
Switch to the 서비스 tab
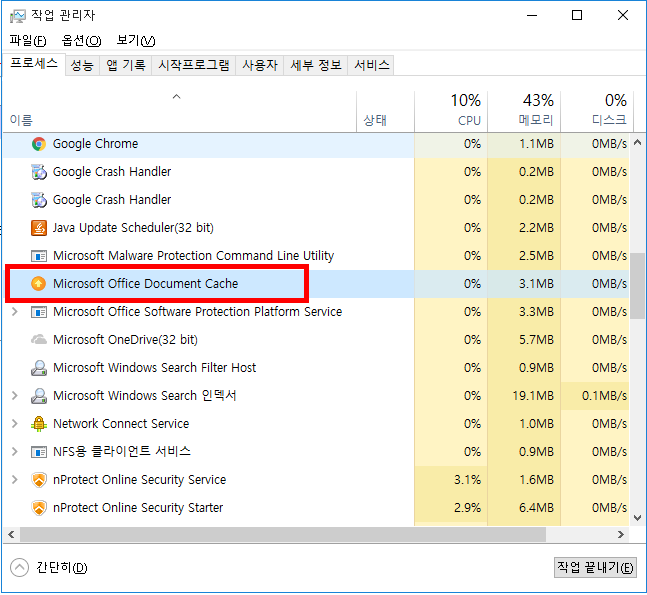click(371, 65)
